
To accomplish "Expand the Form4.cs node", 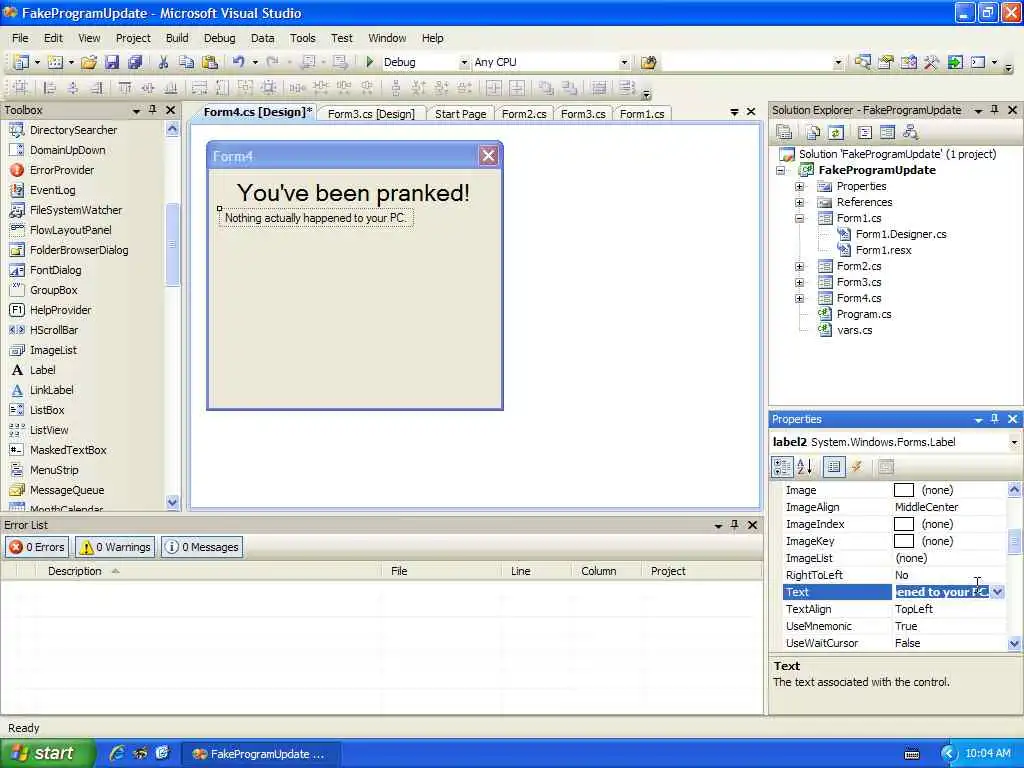I will pos(799,298).
